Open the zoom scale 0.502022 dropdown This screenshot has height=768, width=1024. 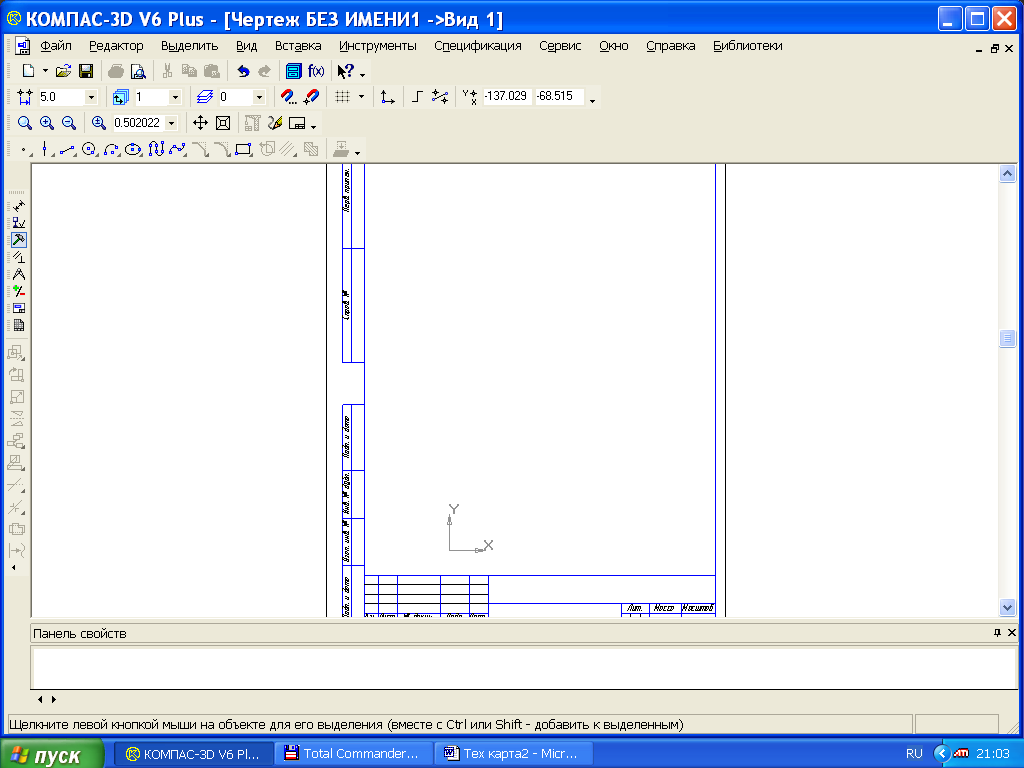click(172, 123)
